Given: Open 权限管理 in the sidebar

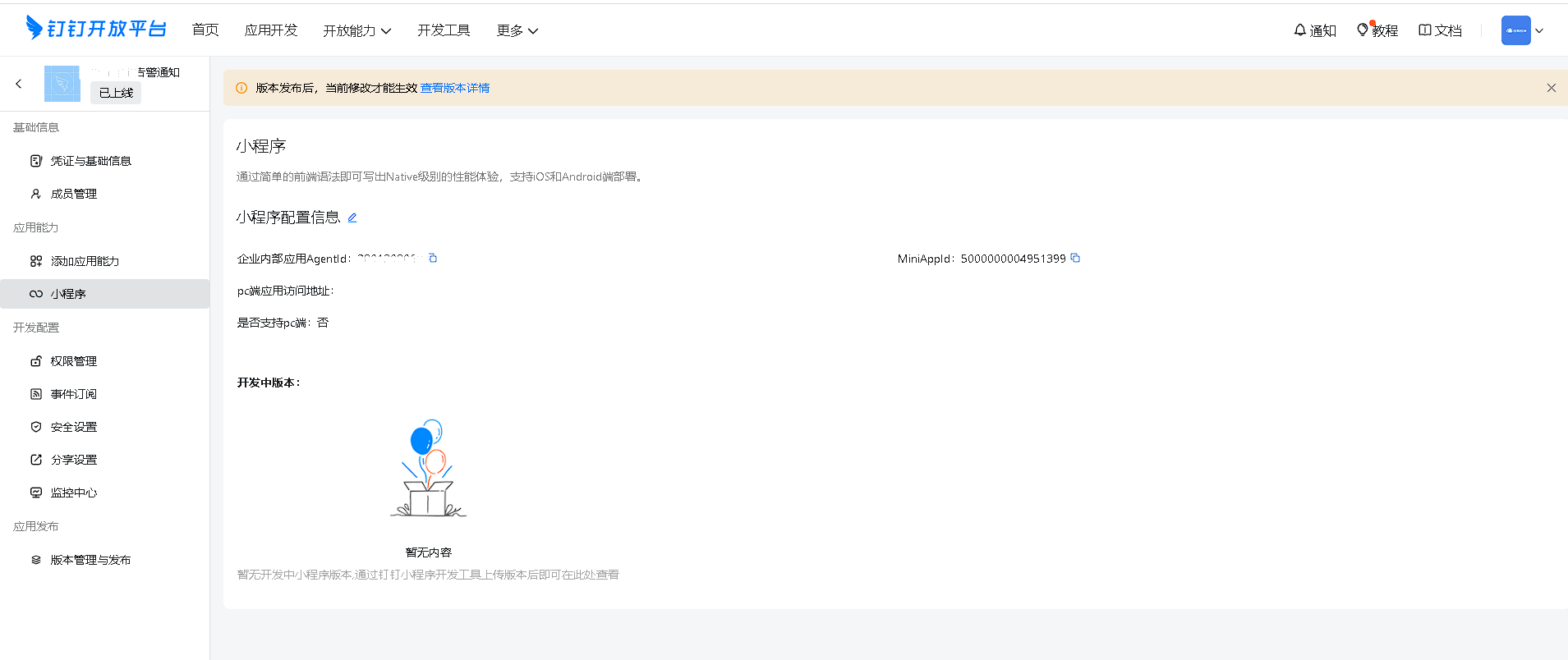Looking at the screenshot, I should pos(73,361).
